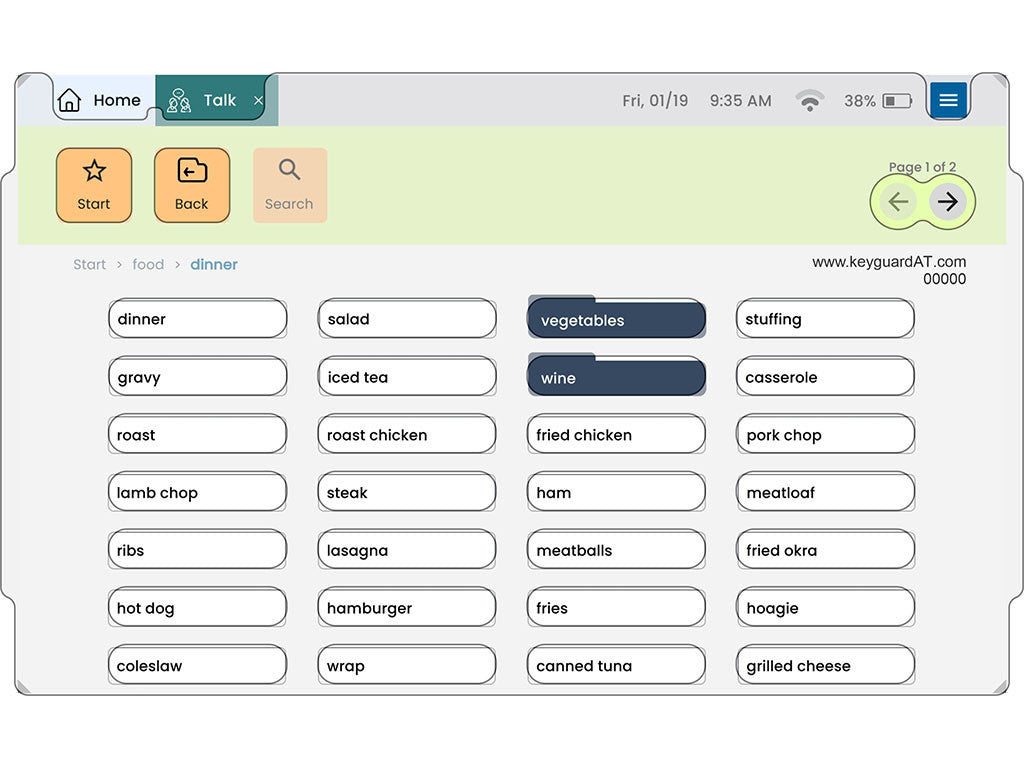Tap the grilled cheese button
This screenshot has height=768, width=1024.
tap(825, 666)
